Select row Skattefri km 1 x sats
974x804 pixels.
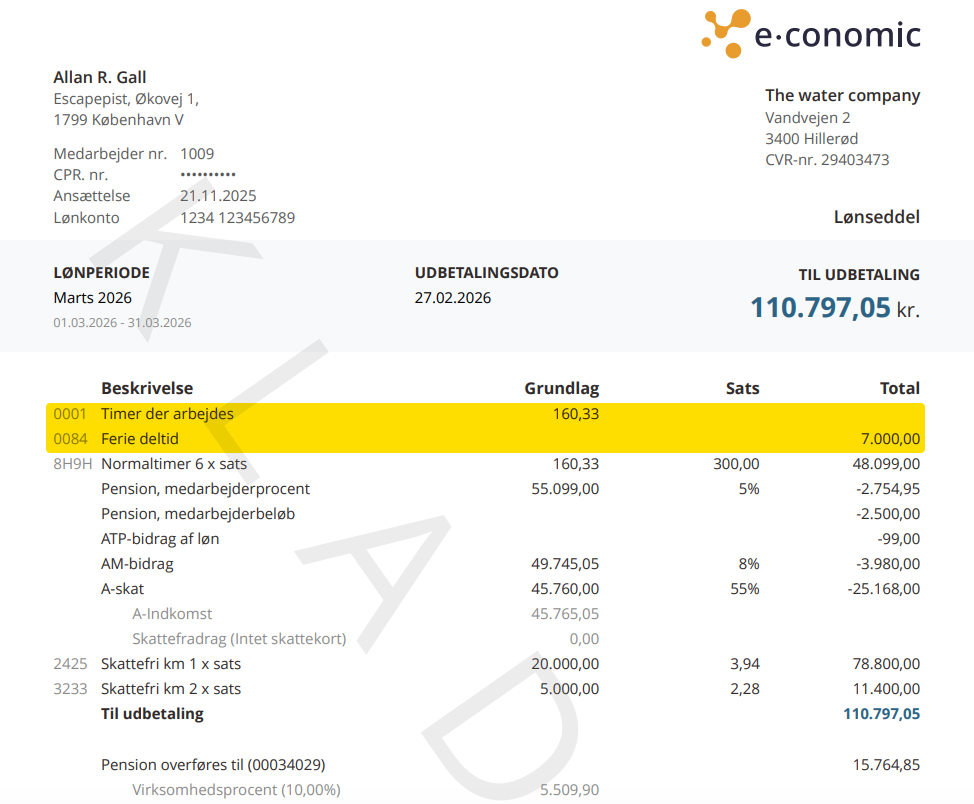485,664
